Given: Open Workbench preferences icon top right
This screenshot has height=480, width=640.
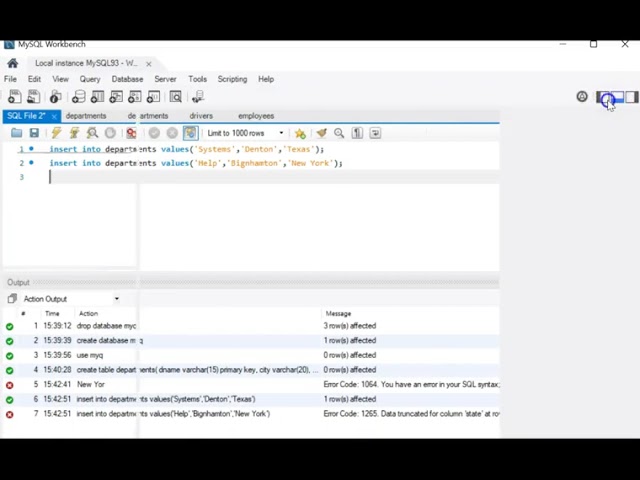Looking at the screenshot, I should click(582, 97).
